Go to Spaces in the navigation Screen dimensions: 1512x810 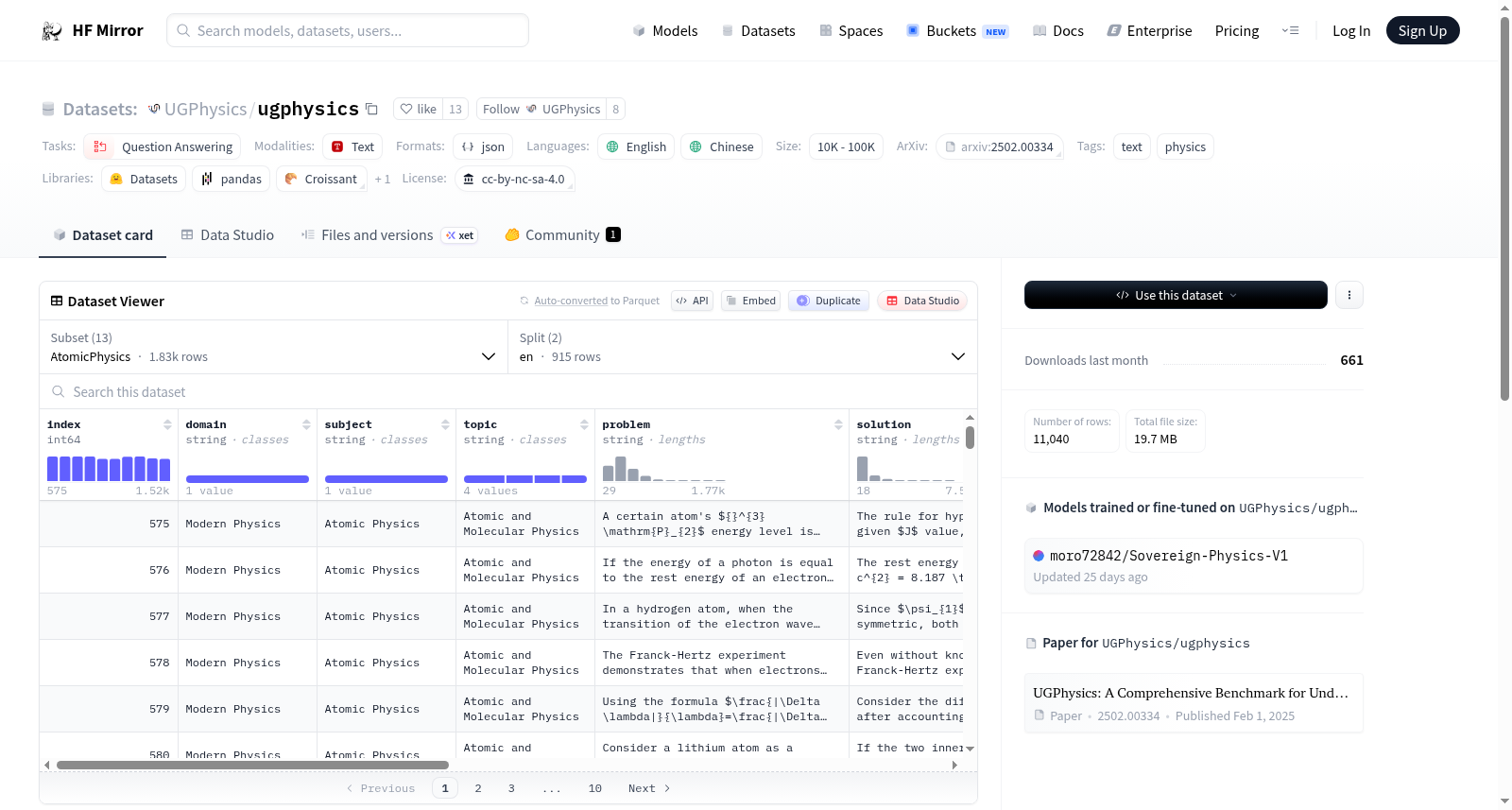pos(851,31)
